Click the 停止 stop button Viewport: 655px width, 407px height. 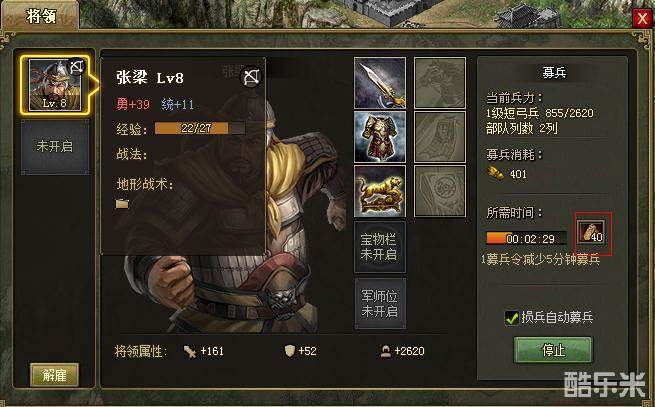tap(553, 350)
